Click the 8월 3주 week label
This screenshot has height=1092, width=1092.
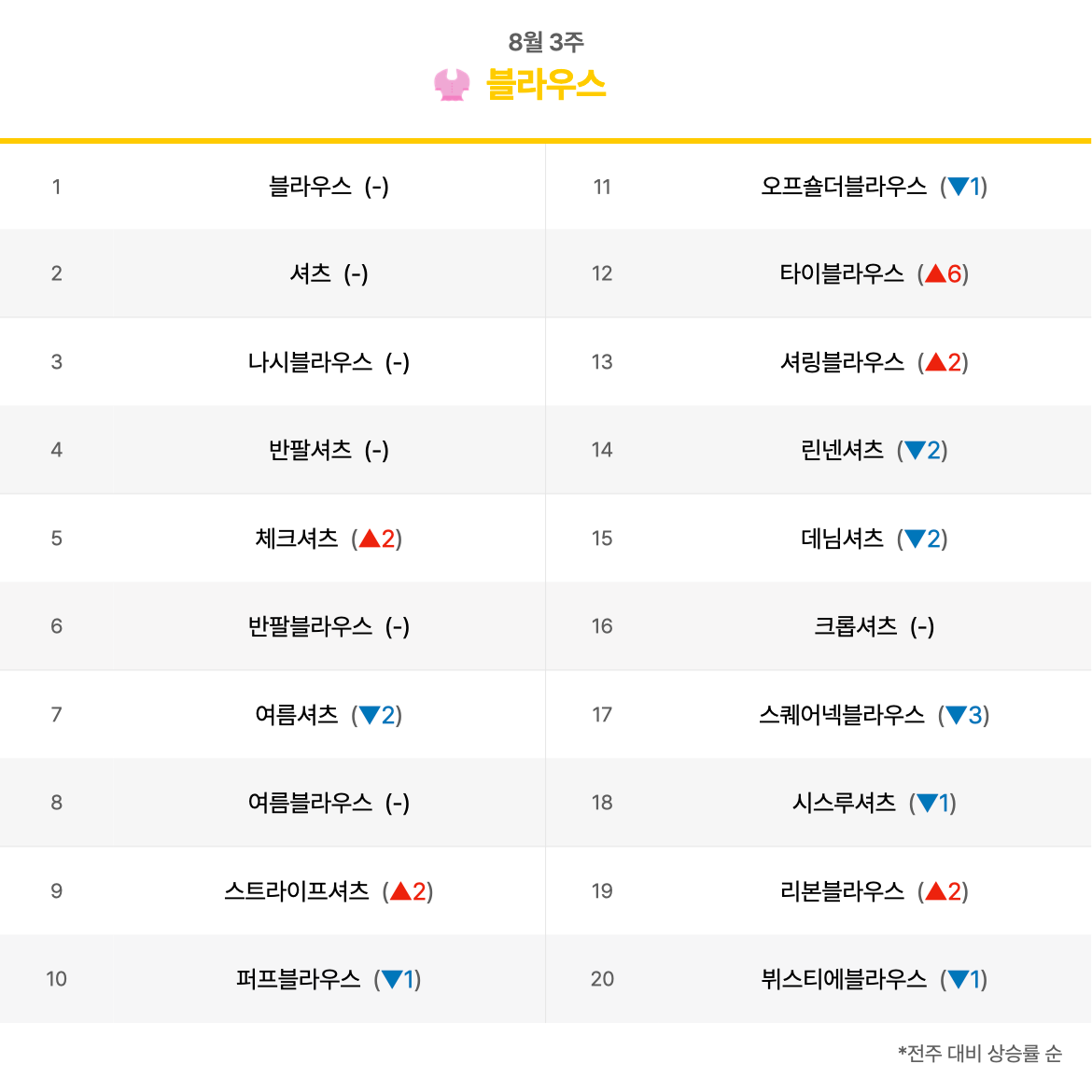[x=546, y=42]
